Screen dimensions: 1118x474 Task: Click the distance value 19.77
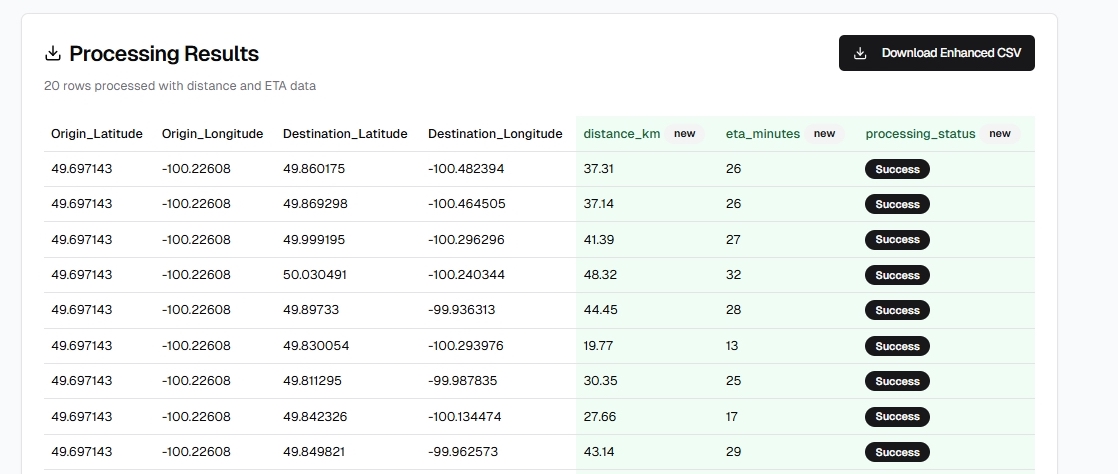point(598,346)
